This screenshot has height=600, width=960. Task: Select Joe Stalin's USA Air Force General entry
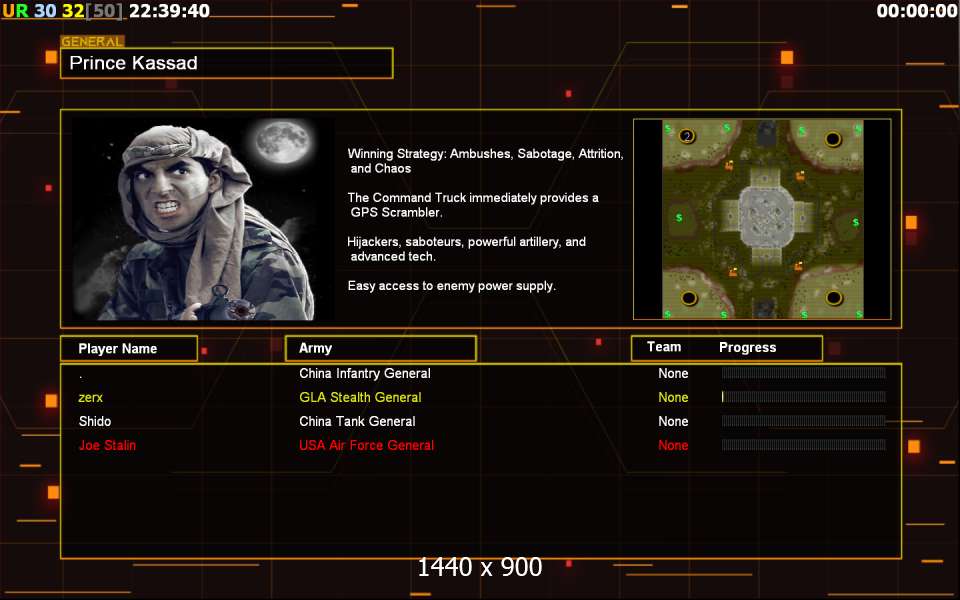click(366, 445)
